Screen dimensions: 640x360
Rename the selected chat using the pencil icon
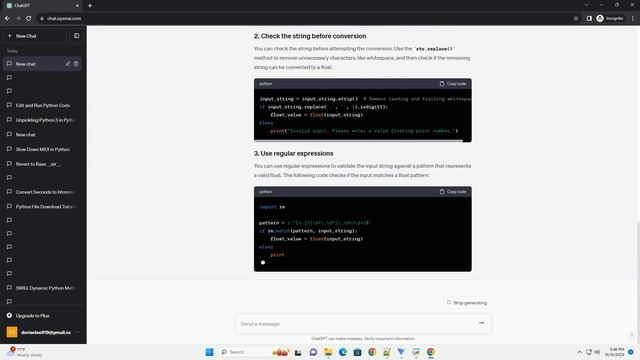tap(68, 64)
